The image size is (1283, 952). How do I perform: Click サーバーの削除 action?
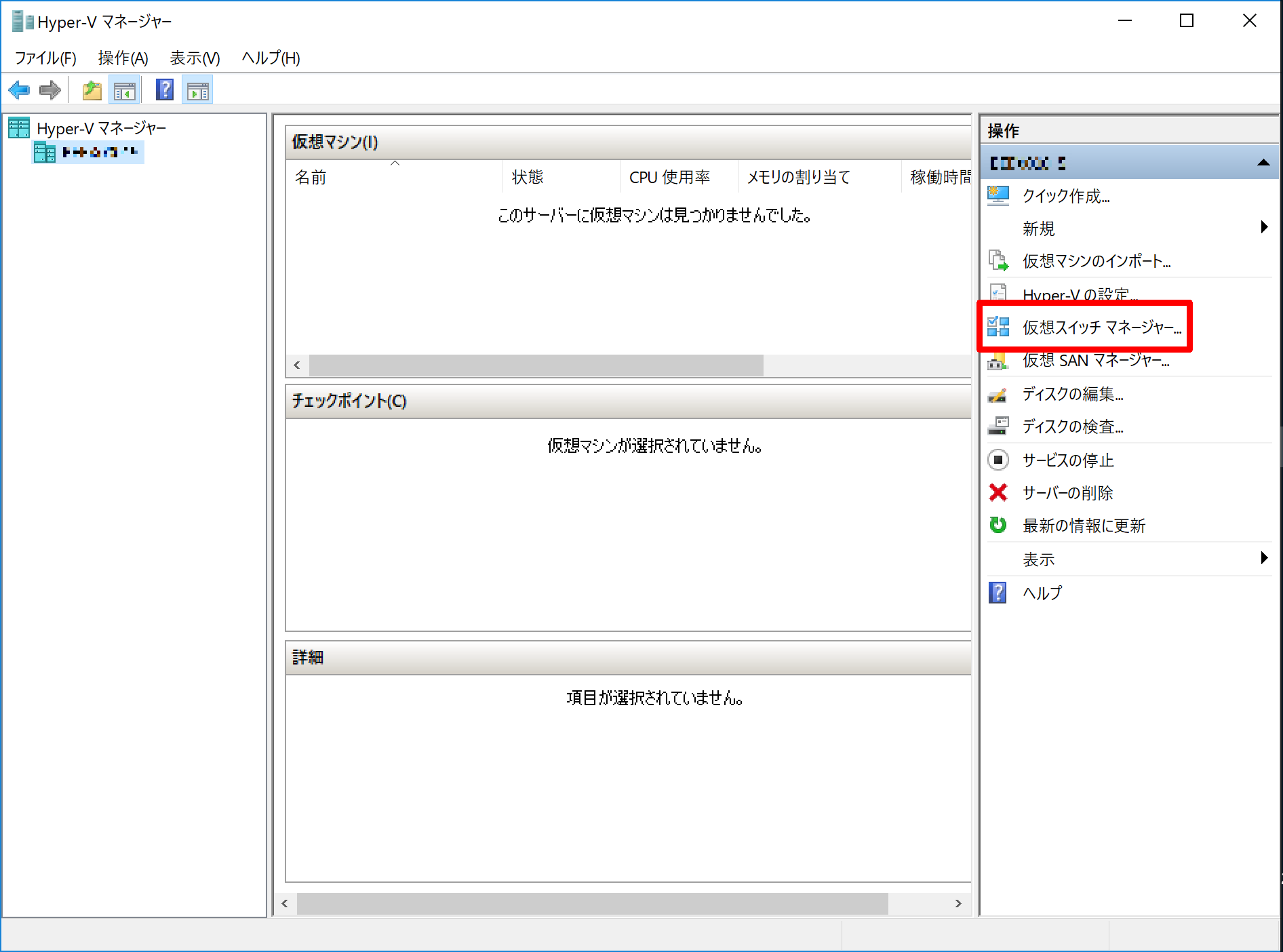click(x=1067, y=493)
